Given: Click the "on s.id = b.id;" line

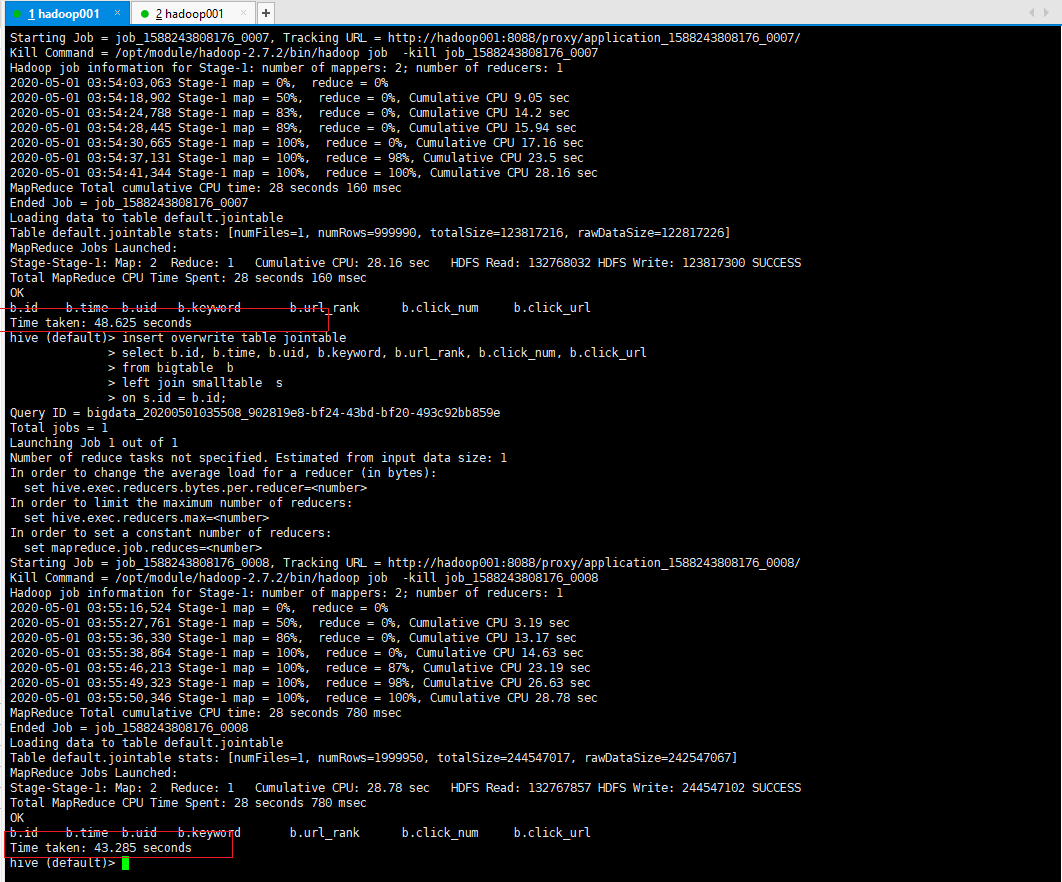Looking at the screenshot, I should (x=174, y=398).
